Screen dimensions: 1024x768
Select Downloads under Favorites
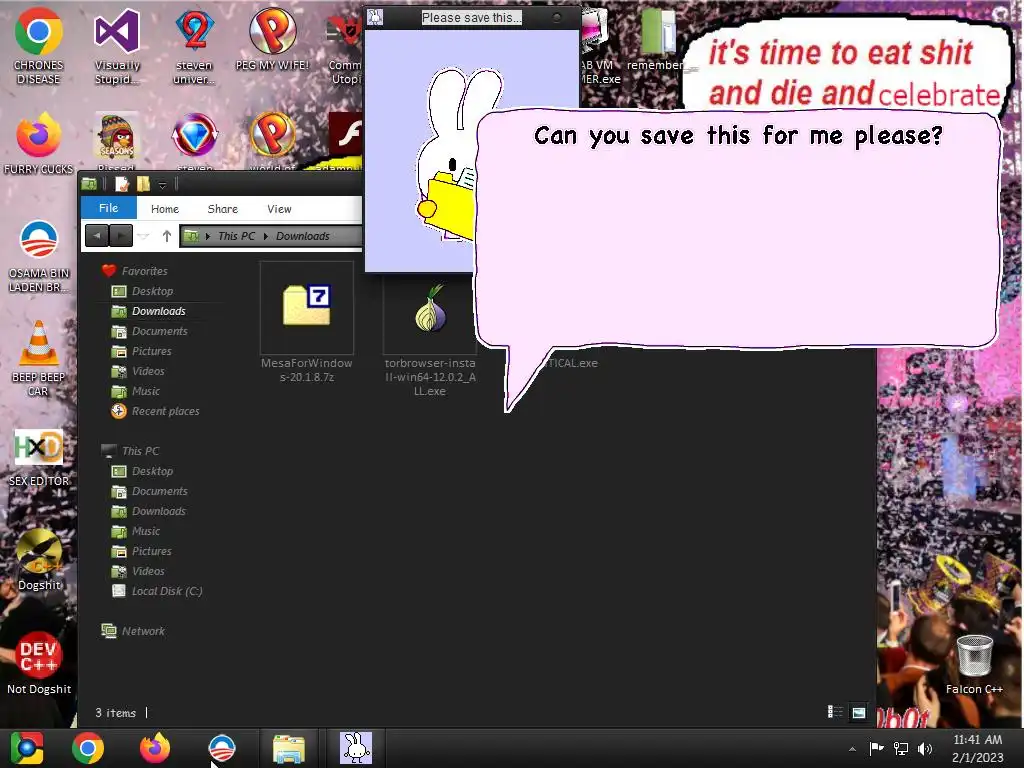tap(159, 311)
